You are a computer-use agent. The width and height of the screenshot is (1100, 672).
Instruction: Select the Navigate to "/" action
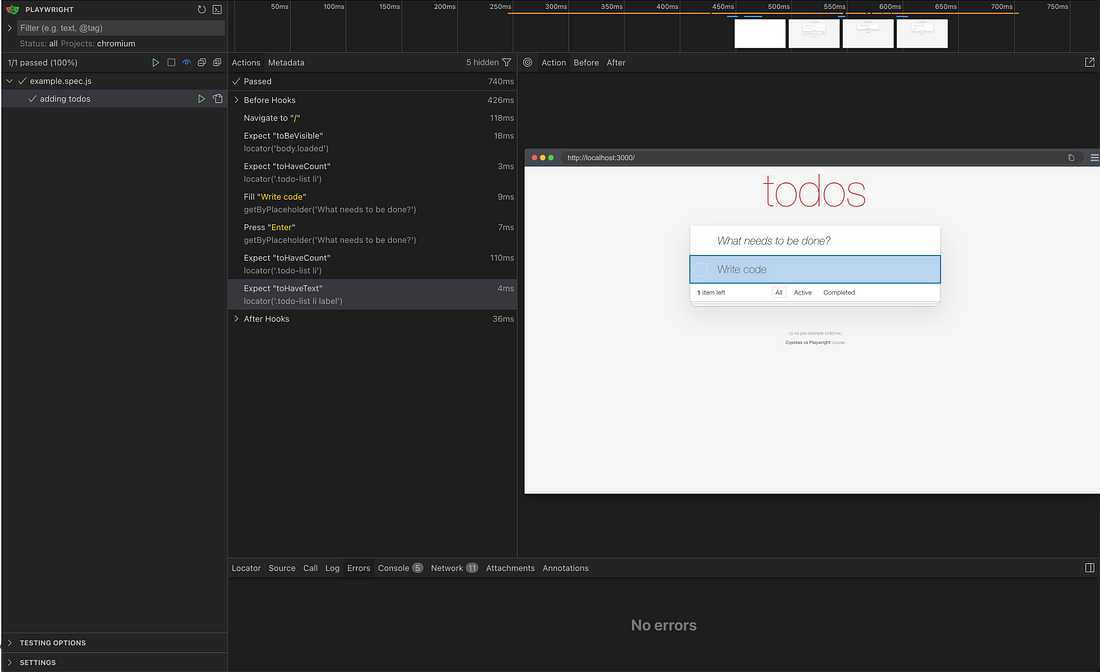373,118
